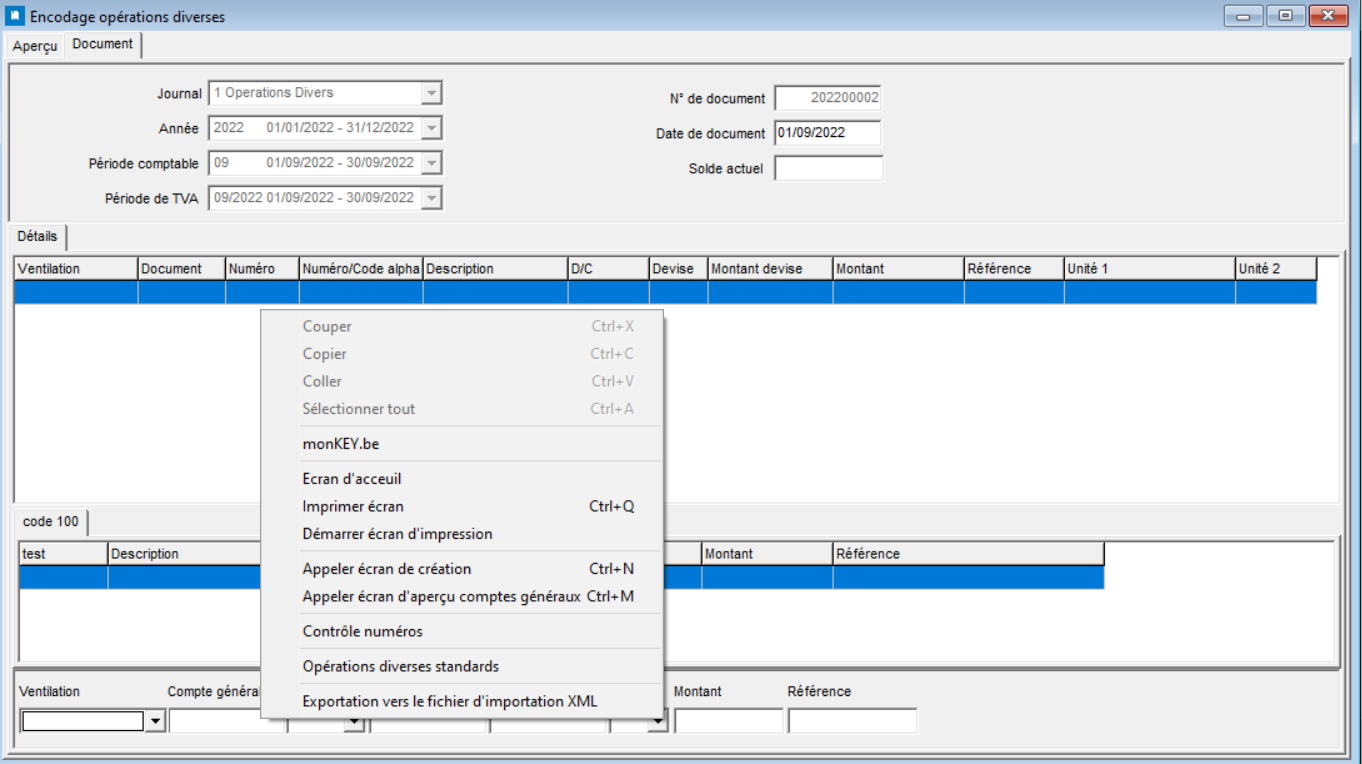This screenshot has height=764, width=1362.
Task: Open monKEY.be from the context menu
Action: coord(461,444)
